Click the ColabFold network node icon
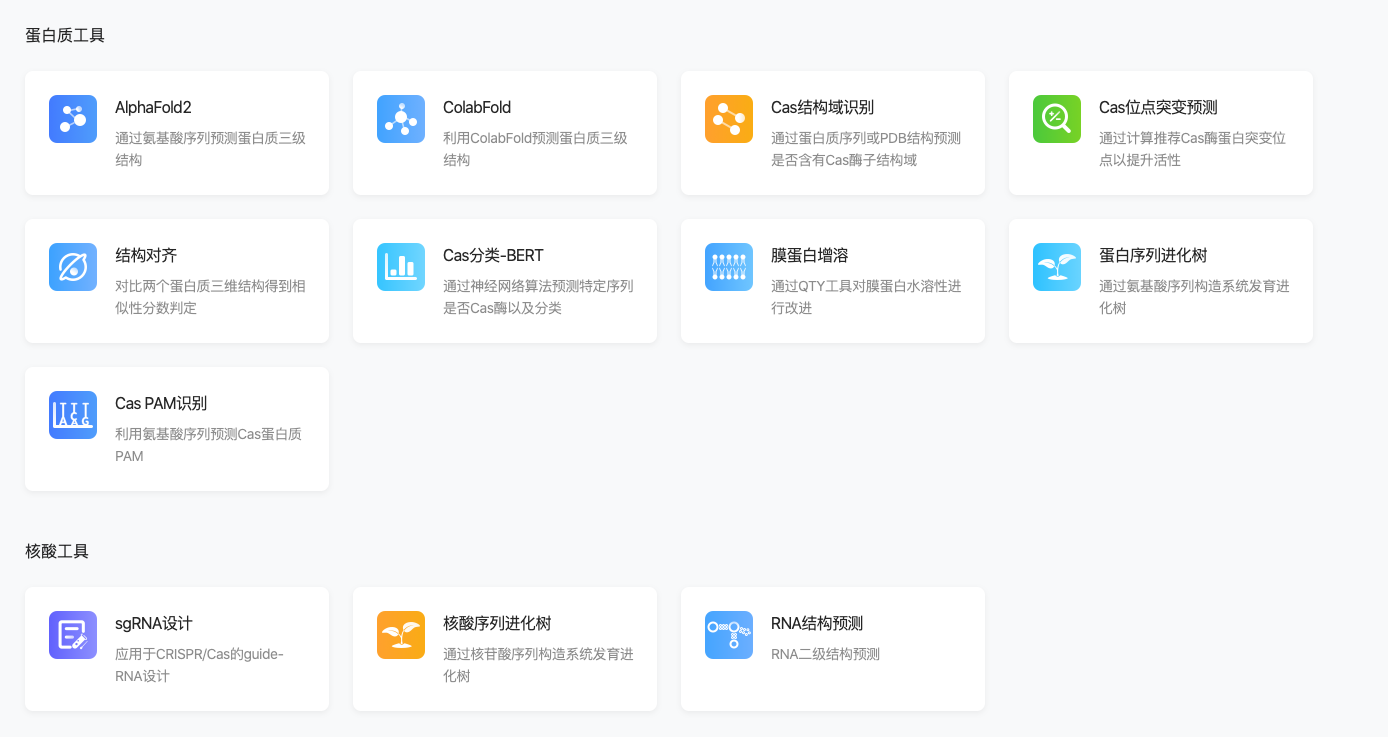 coord(401,119)
